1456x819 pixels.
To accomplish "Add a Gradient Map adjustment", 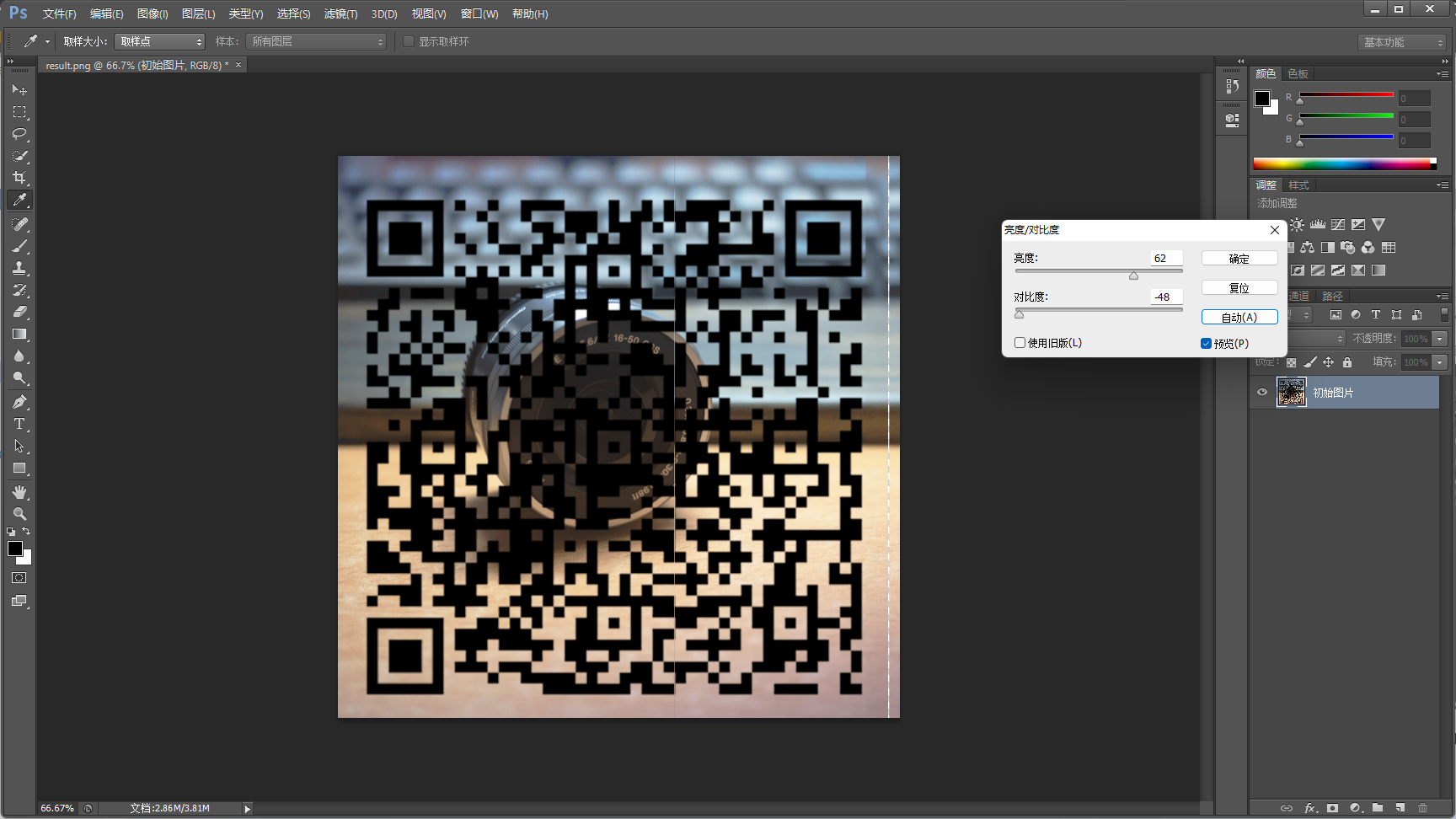I will [1378, 270].
